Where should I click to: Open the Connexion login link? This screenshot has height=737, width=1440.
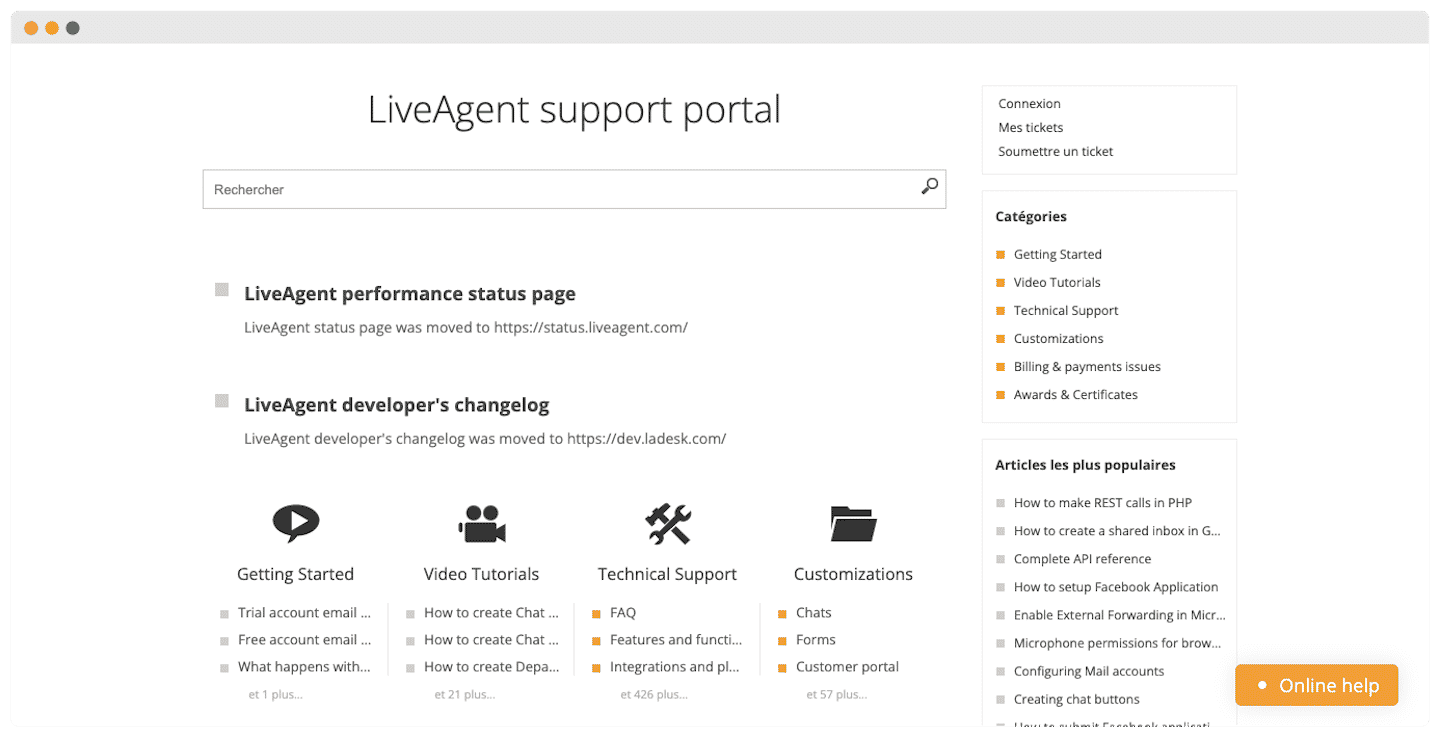[x=1029, y=104]
